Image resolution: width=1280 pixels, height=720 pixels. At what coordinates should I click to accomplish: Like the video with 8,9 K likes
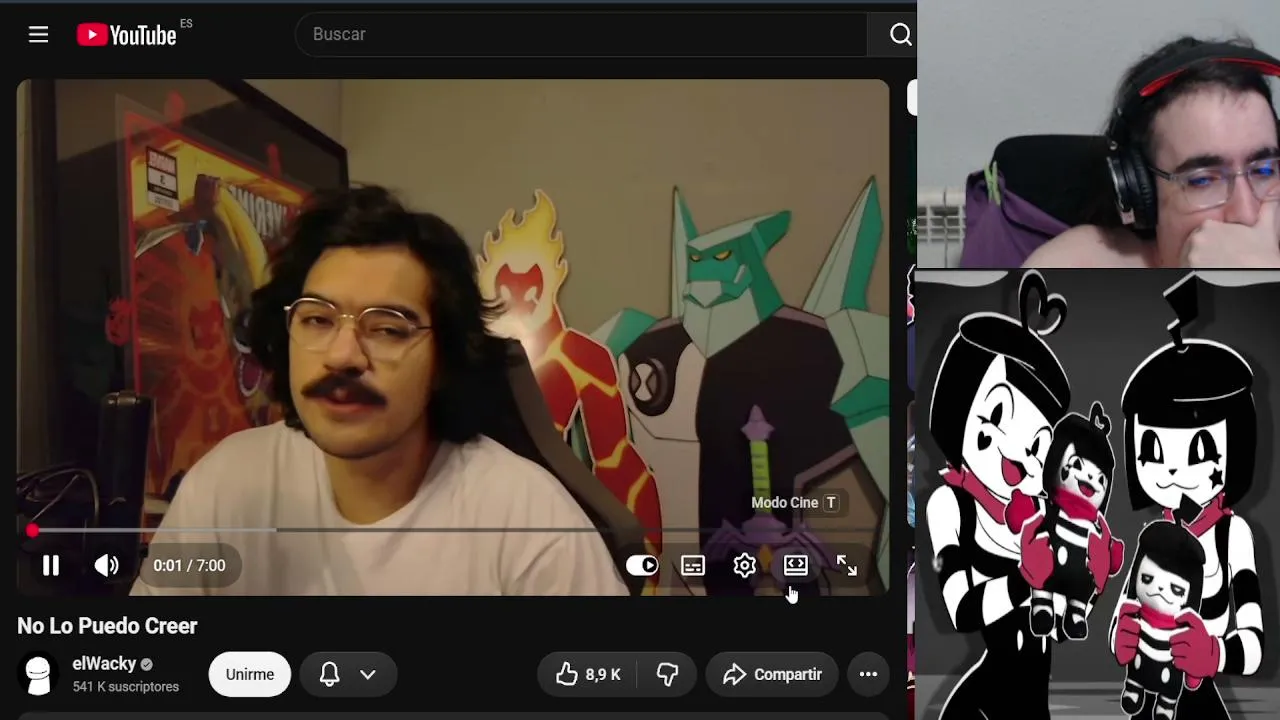(x=589, y=675)
